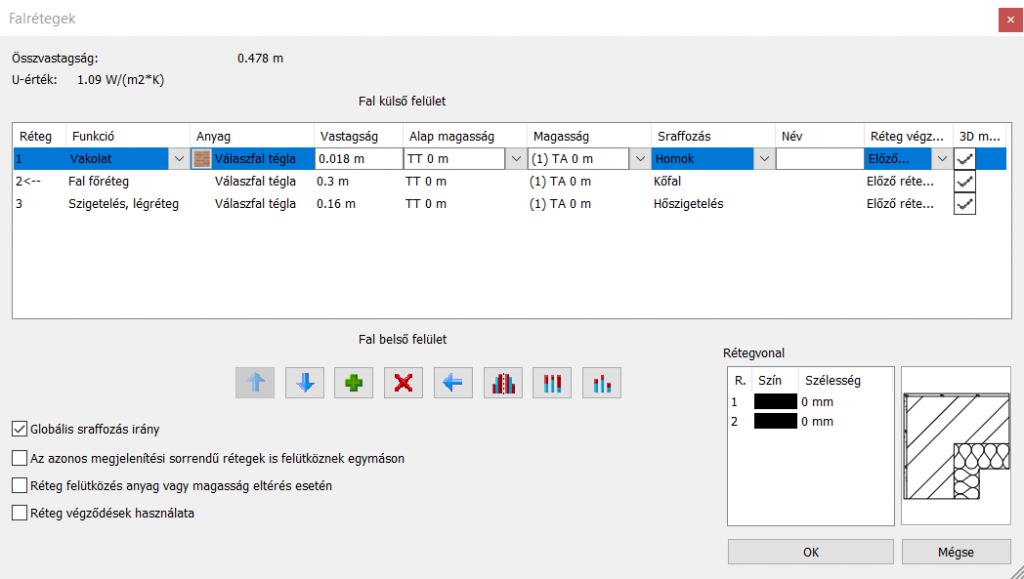The image size is (1024, 579).
Task: Toggle 3D checkbox for the Fal főréteg row
Action: pos(964,181)
